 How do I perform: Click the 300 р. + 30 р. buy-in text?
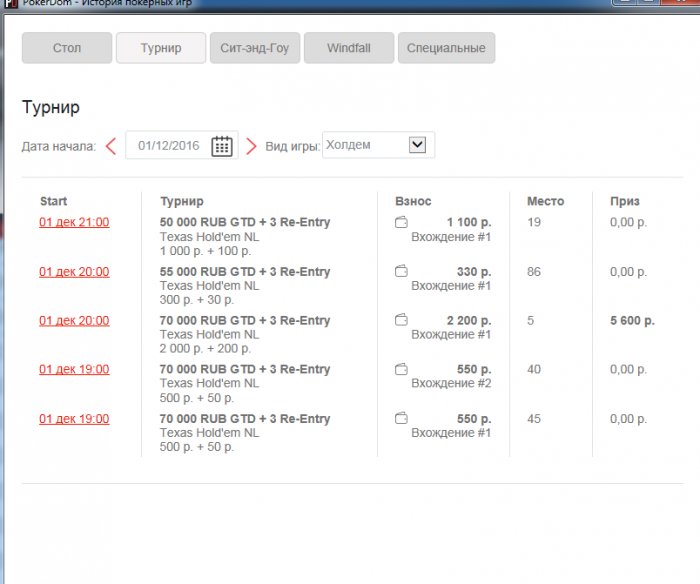[197, 300]
